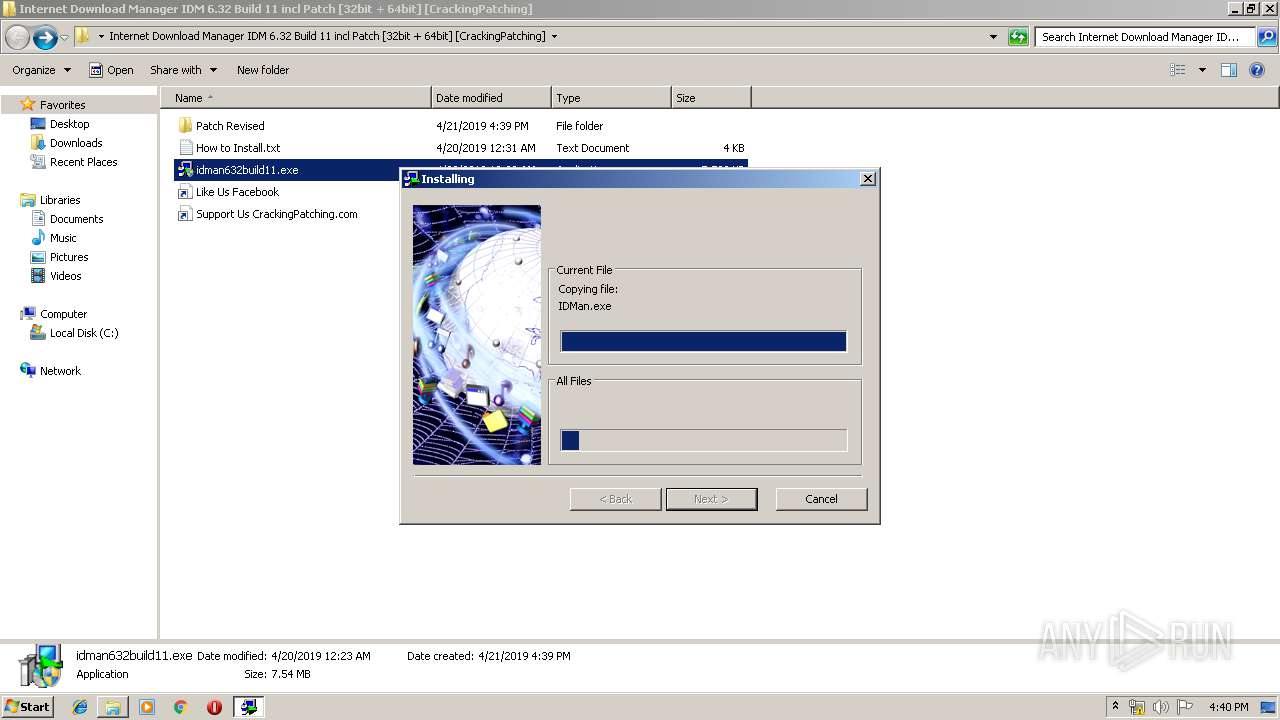This screenshot has width=1280, height=720.
Task: Show hidden system tray icons
Action: pyautogui.click(x=1115, y=707)
